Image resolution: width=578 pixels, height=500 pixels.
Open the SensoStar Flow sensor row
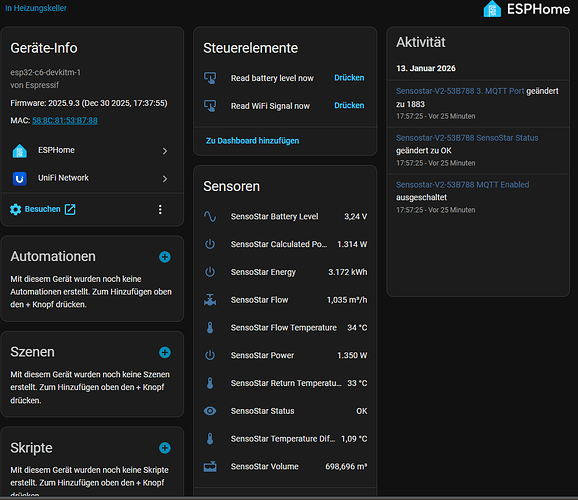point(285,300)
